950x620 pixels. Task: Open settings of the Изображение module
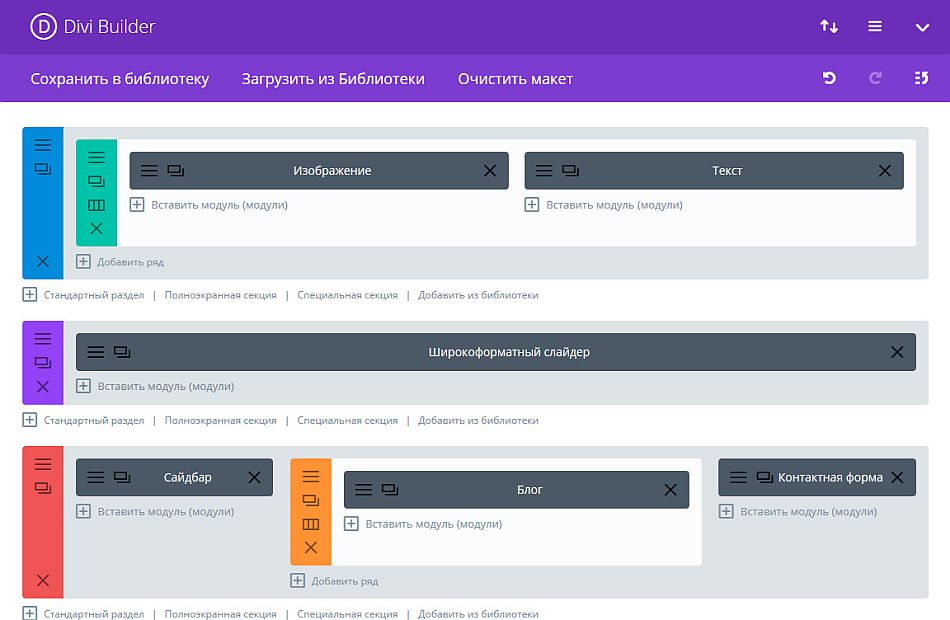(x=150, y=170)
